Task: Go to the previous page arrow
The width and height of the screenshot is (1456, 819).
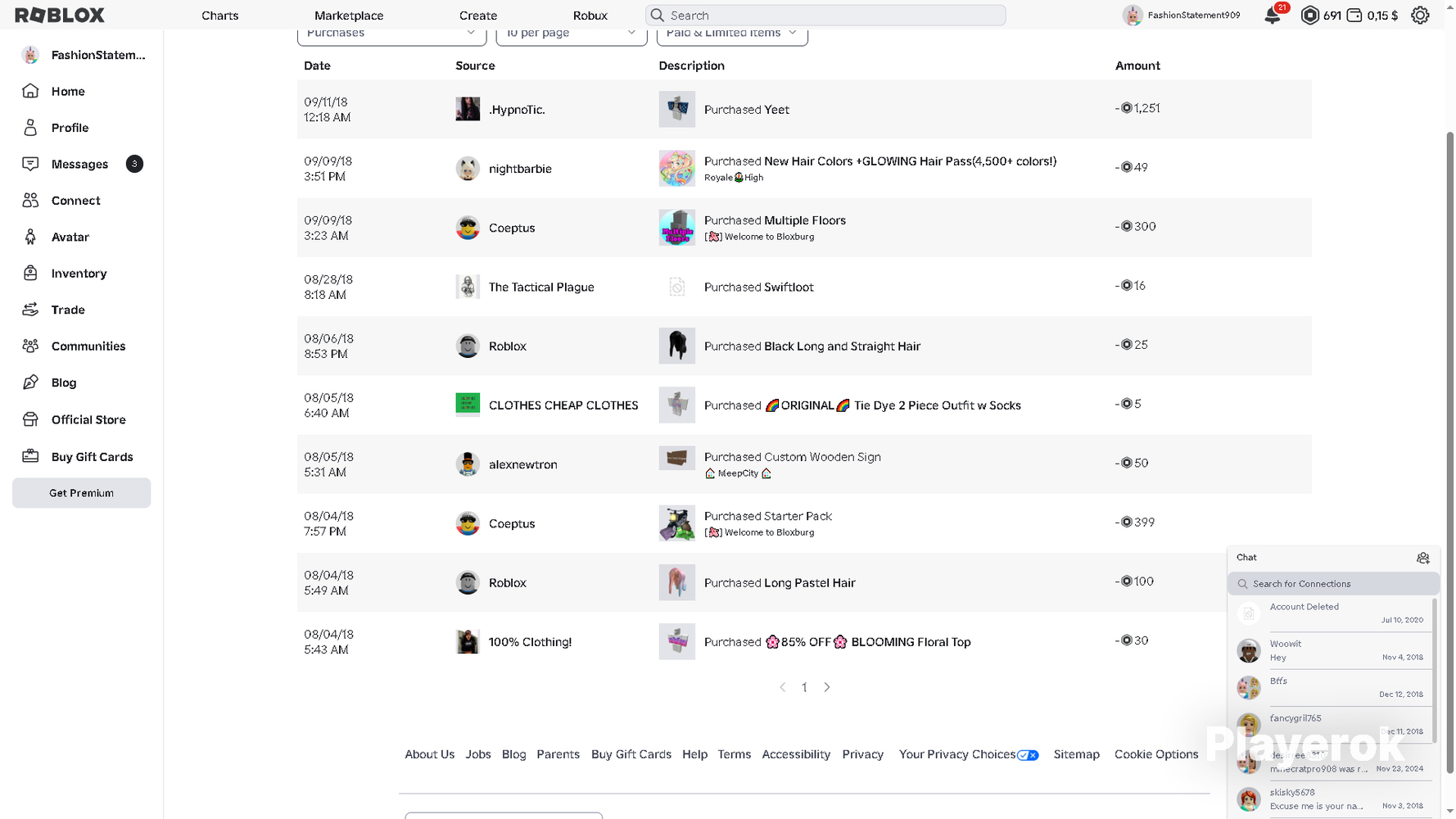Action: tap(783, 687)
